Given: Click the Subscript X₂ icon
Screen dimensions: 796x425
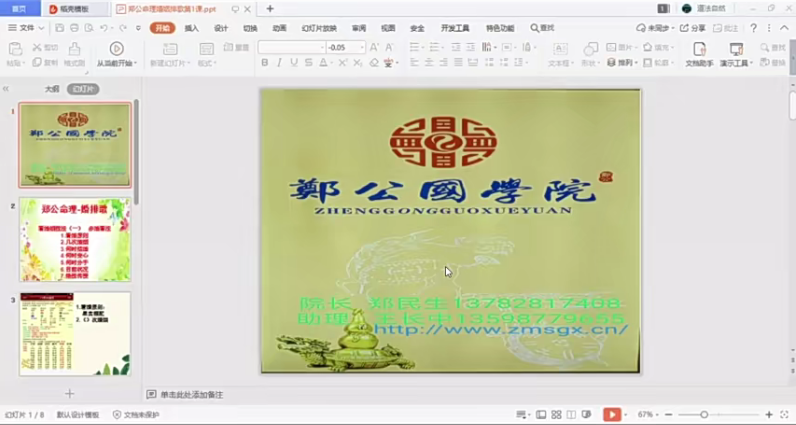Looking at the screenshot, I should [358, 62].
